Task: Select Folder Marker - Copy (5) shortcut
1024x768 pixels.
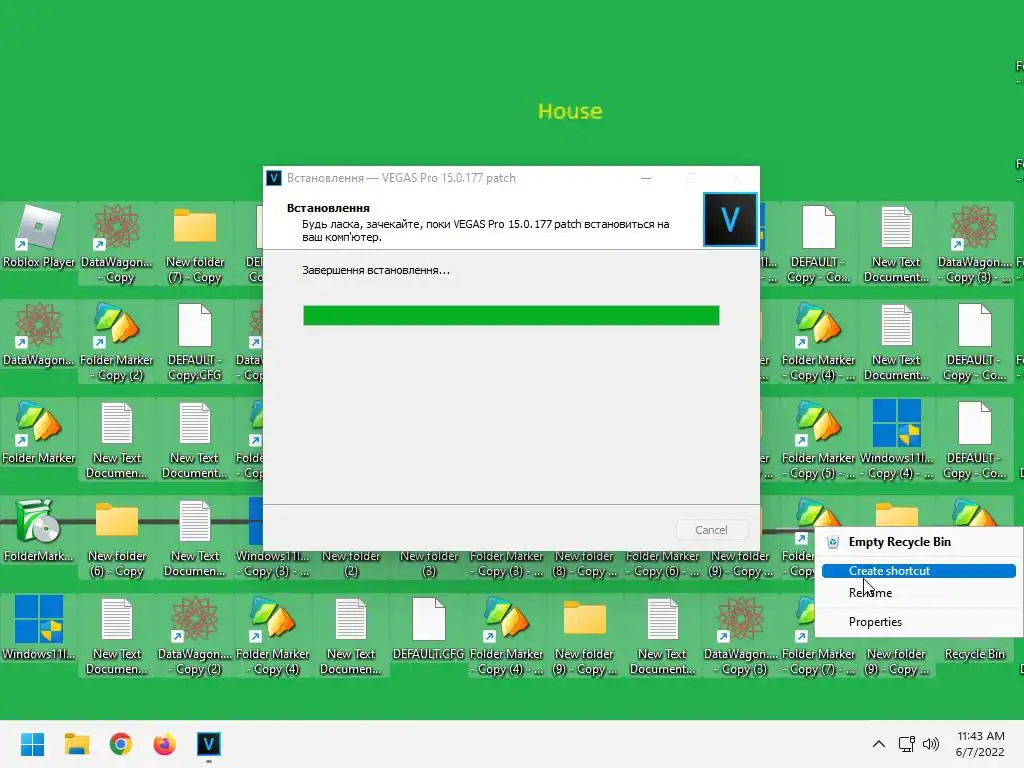Action: [818, 440]
